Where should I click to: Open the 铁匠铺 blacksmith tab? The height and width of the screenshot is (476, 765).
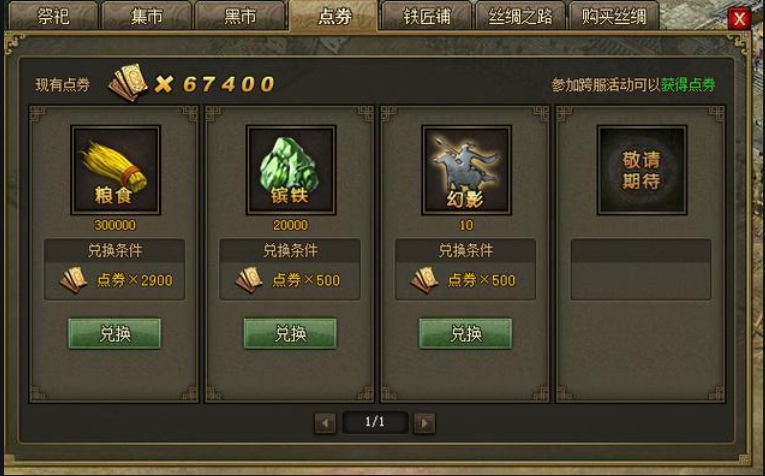426,16
